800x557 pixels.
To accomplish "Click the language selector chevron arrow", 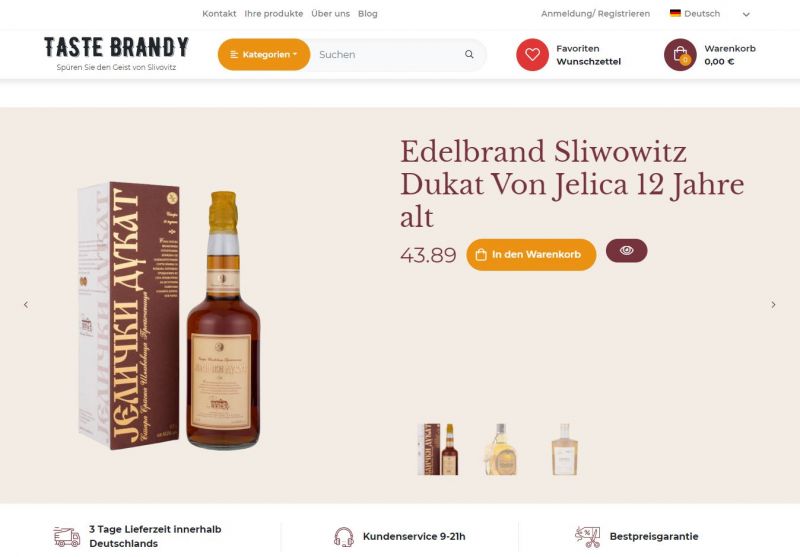I will point(746,14).
